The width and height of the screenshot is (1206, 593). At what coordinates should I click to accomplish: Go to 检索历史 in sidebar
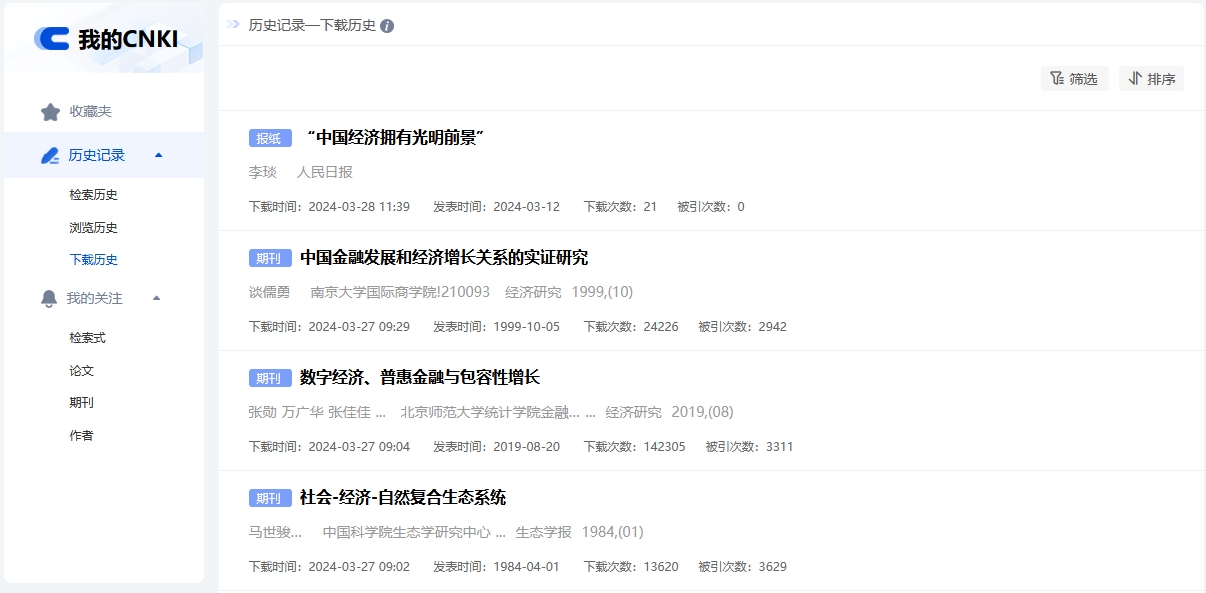click(93, 195)
